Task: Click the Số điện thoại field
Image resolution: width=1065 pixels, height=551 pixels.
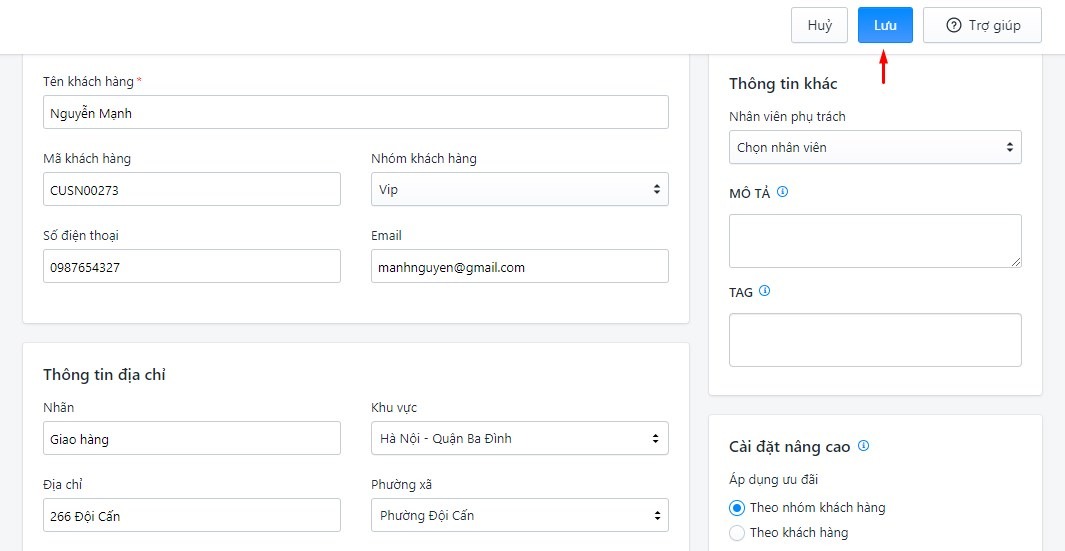Action: [x=191, y=267]
